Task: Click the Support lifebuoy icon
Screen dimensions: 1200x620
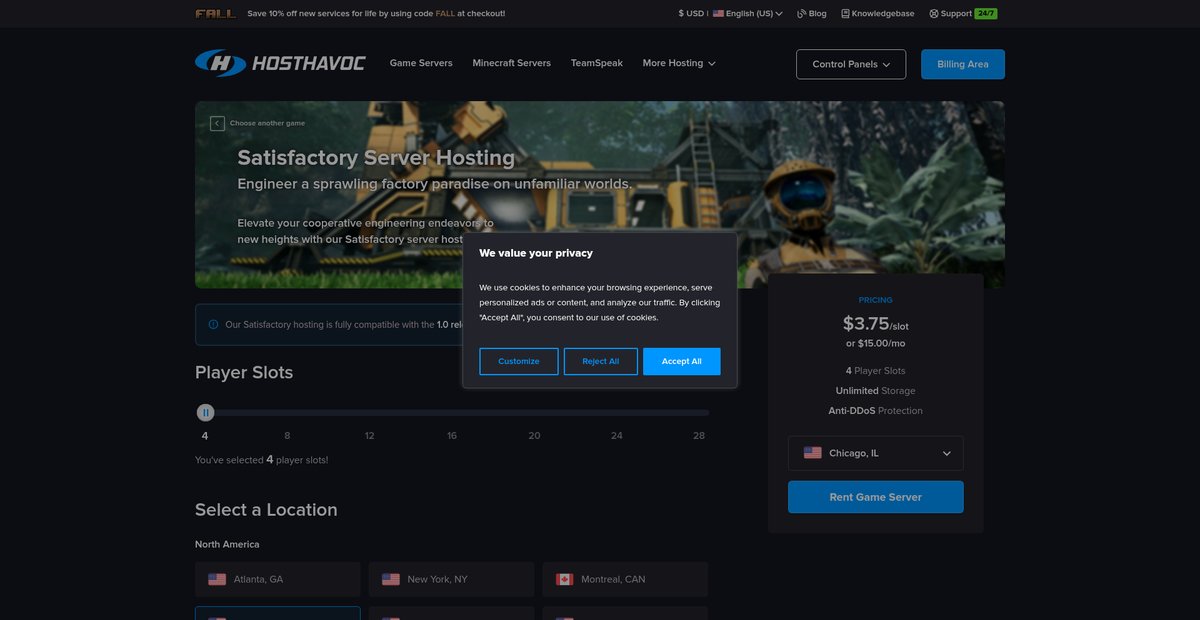Action: [x=934, y=14]
